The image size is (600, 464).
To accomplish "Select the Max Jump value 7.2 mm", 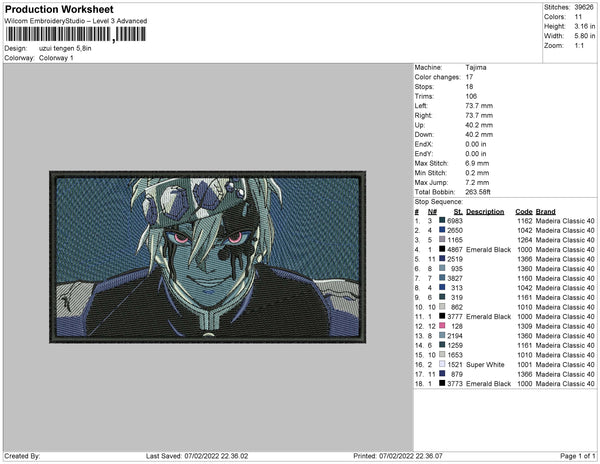I will coord(477,182).
